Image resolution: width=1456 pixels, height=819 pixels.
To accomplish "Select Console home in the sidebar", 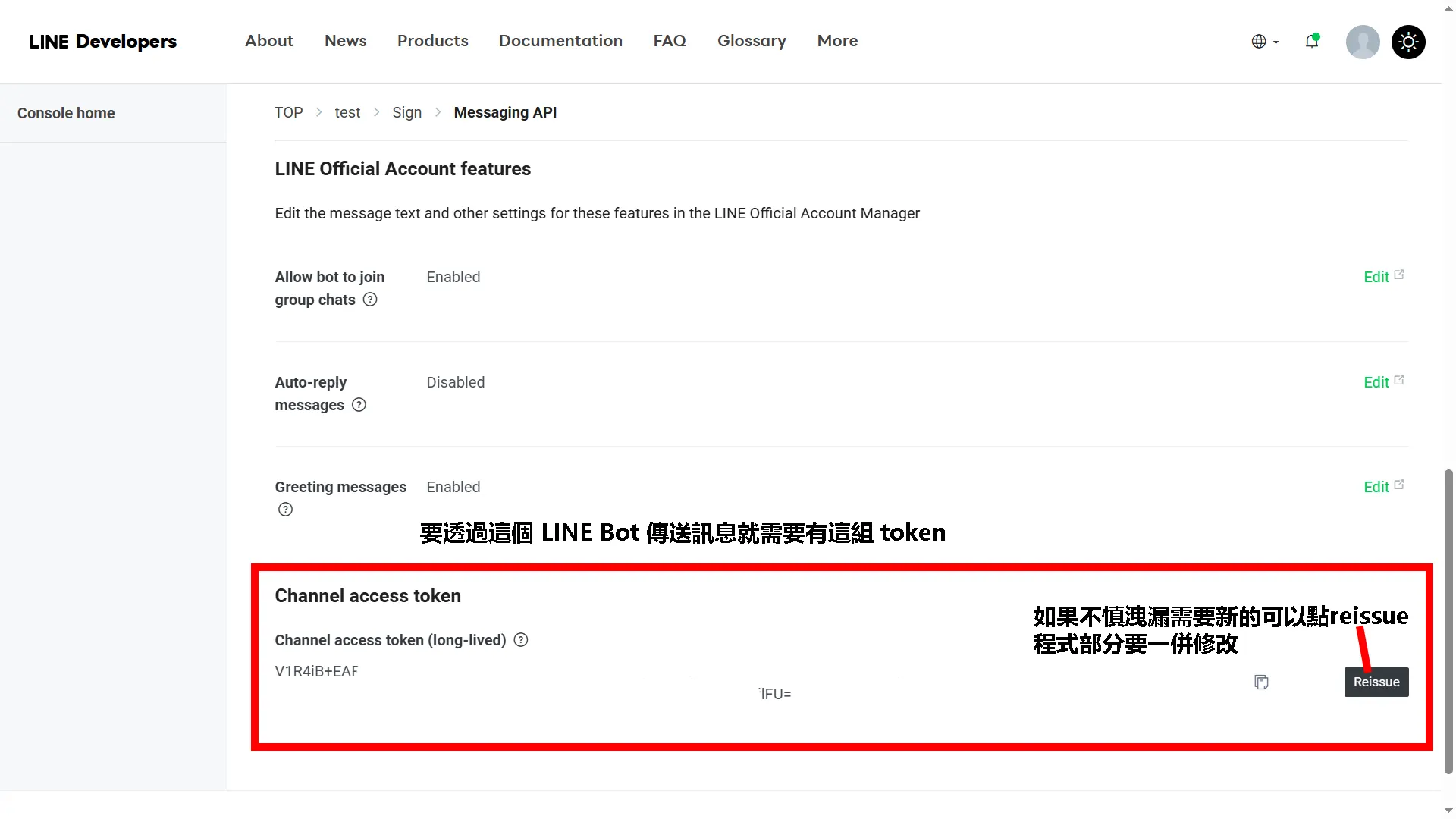I will click(x=66, y=112).
